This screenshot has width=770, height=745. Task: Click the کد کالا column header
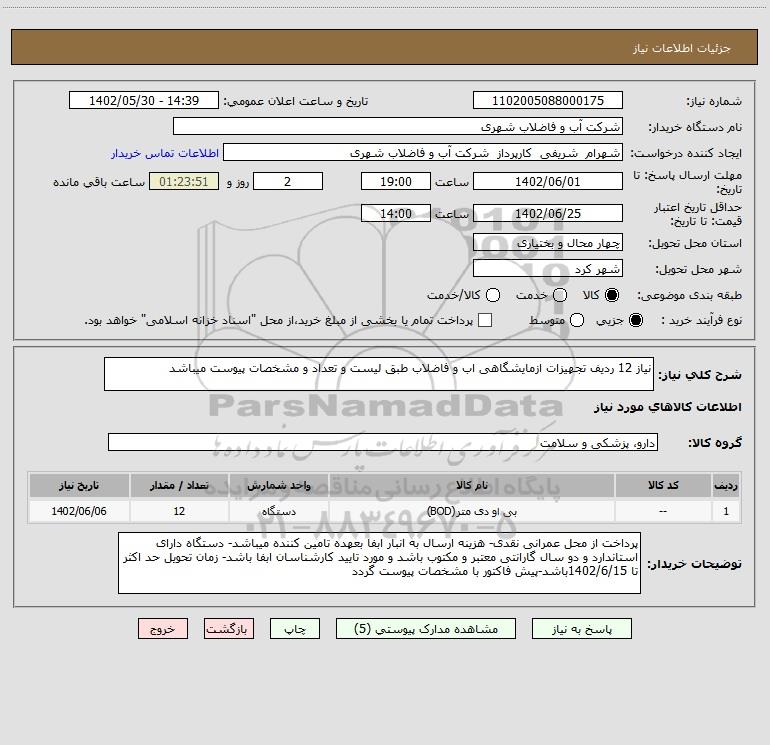coord(663,485)
